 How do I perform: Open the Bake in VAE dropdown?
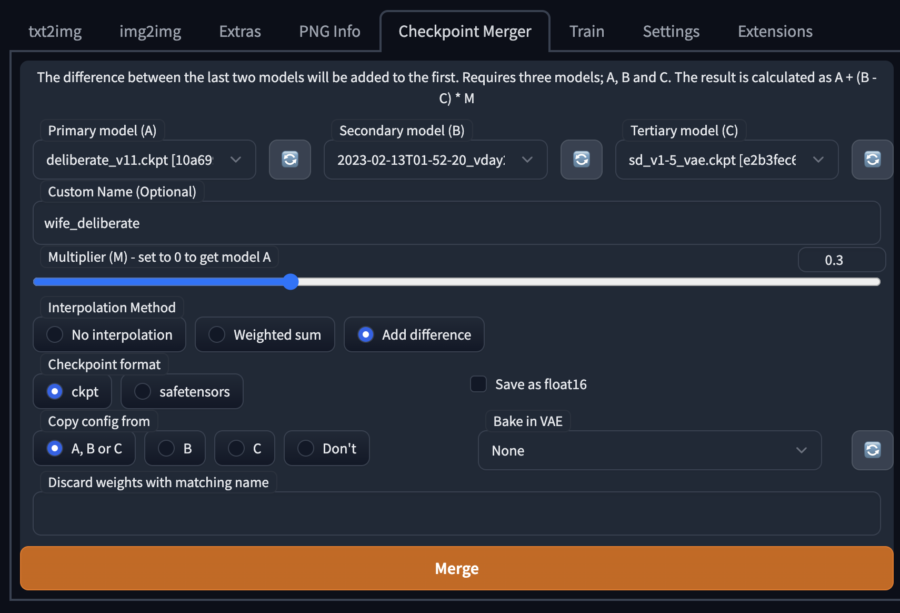pyautogui.click(x=650, y=451)
